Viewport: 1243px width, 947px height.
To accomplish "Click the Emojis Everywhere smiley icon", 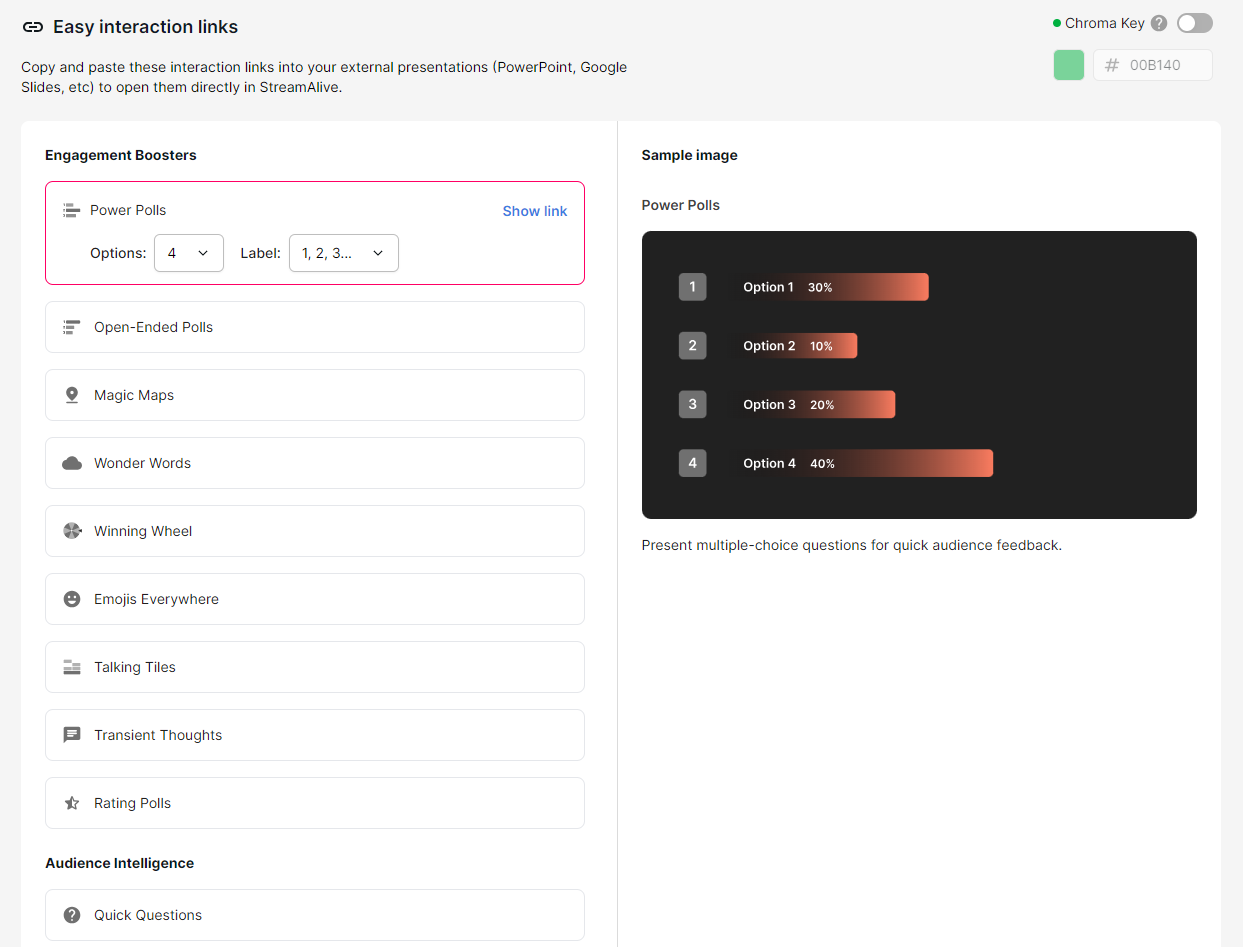I will pyautogui.click(x=72, y=599).
